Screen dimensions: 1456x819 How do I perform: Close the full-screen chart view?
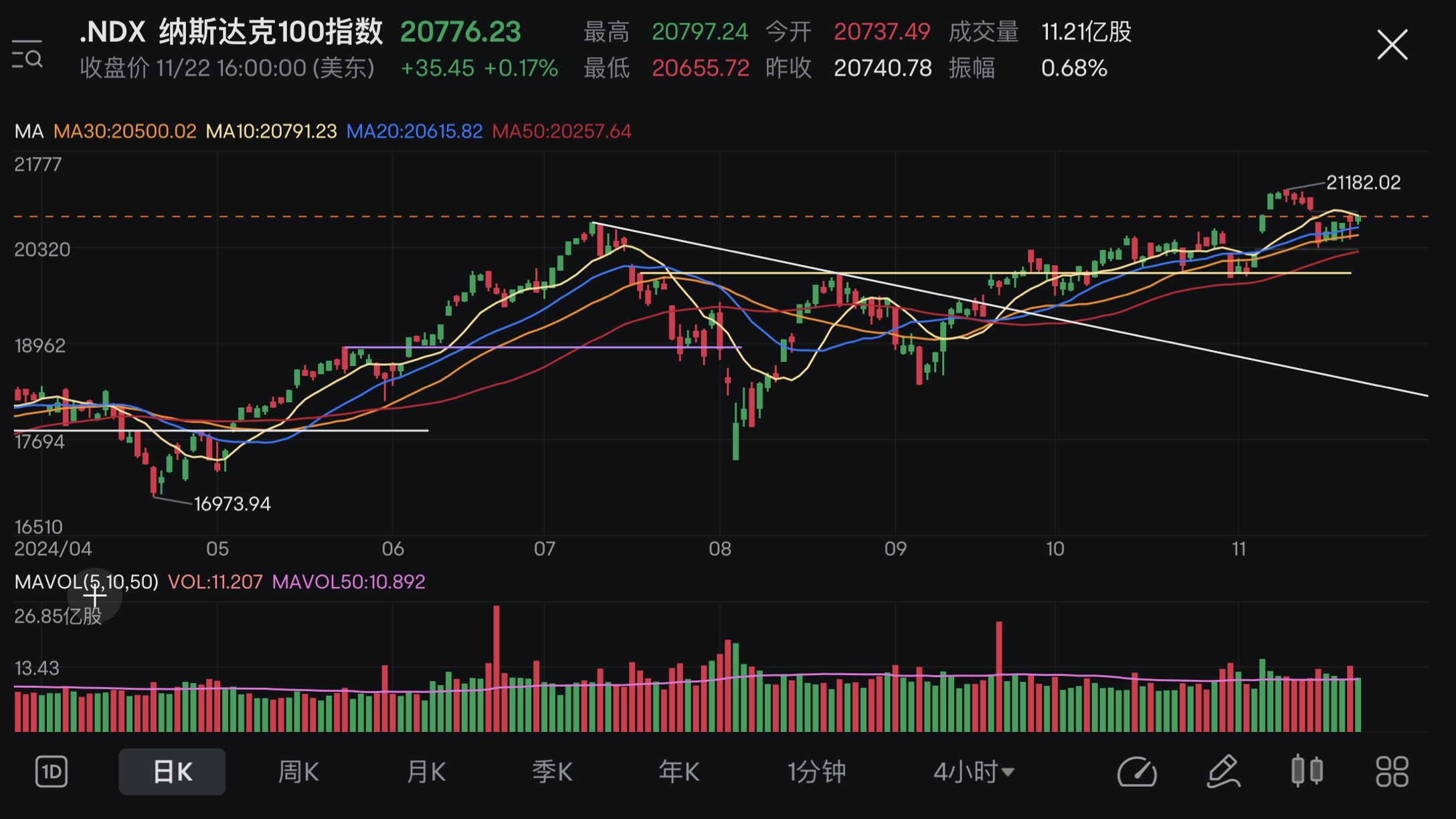(x=1392, y=45)
